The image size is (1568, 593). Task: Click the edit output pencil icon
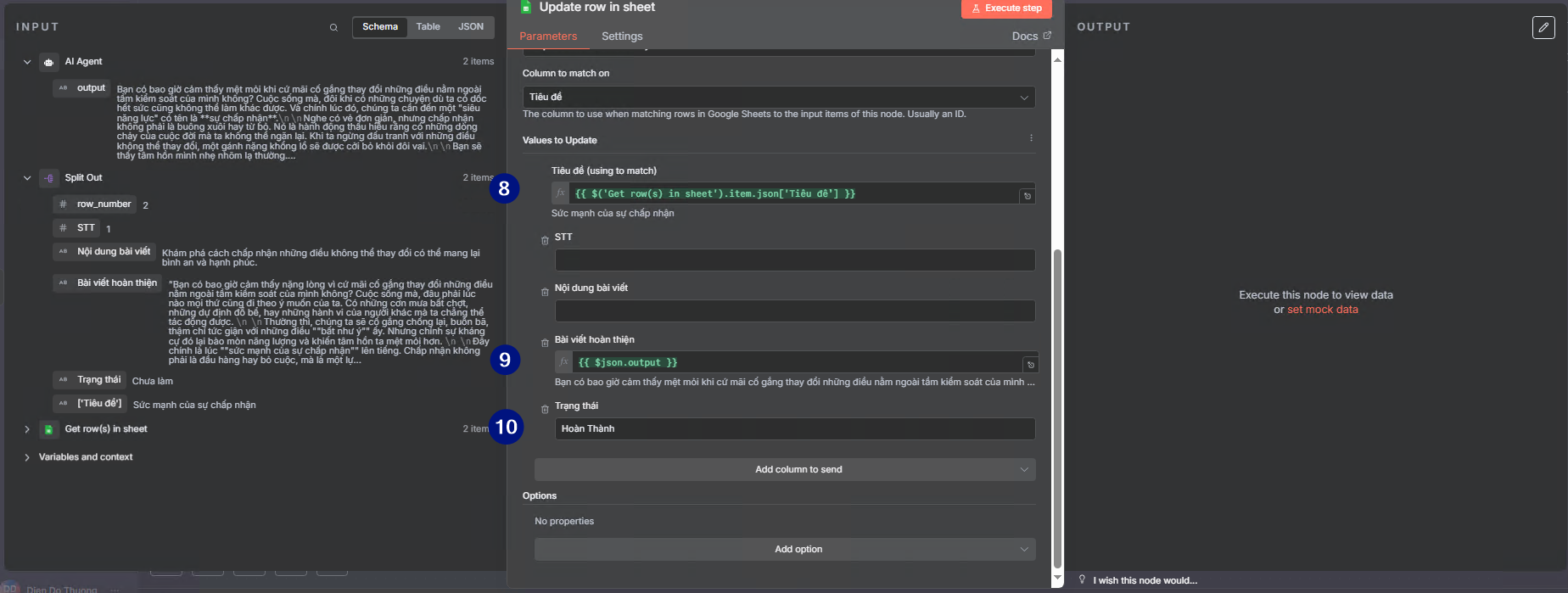coord(1543,28)
